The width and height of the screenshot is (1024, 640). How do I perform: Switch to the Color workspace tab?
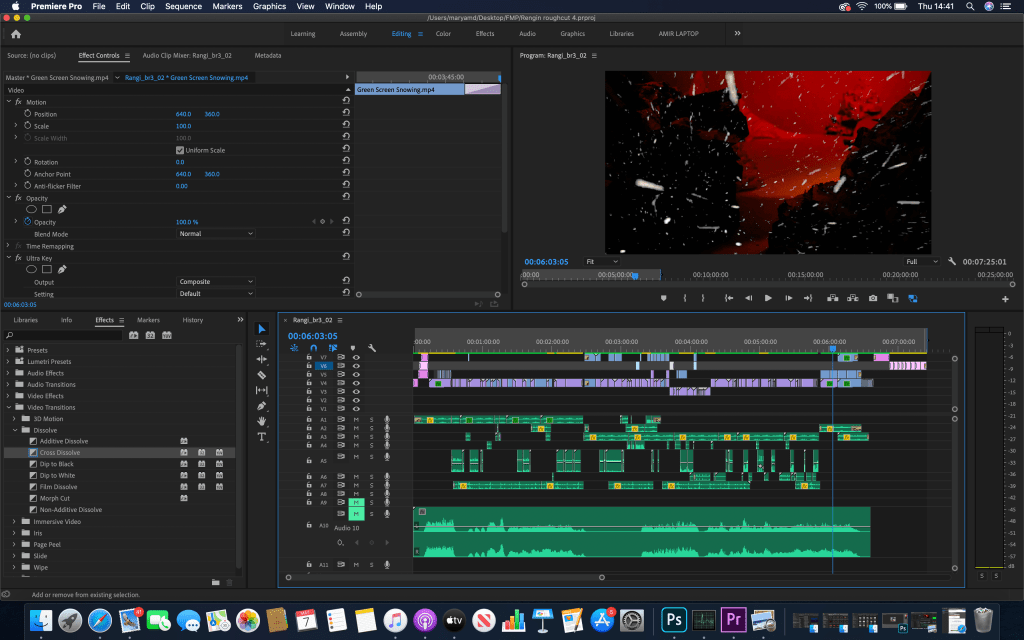tap(443, 34)
